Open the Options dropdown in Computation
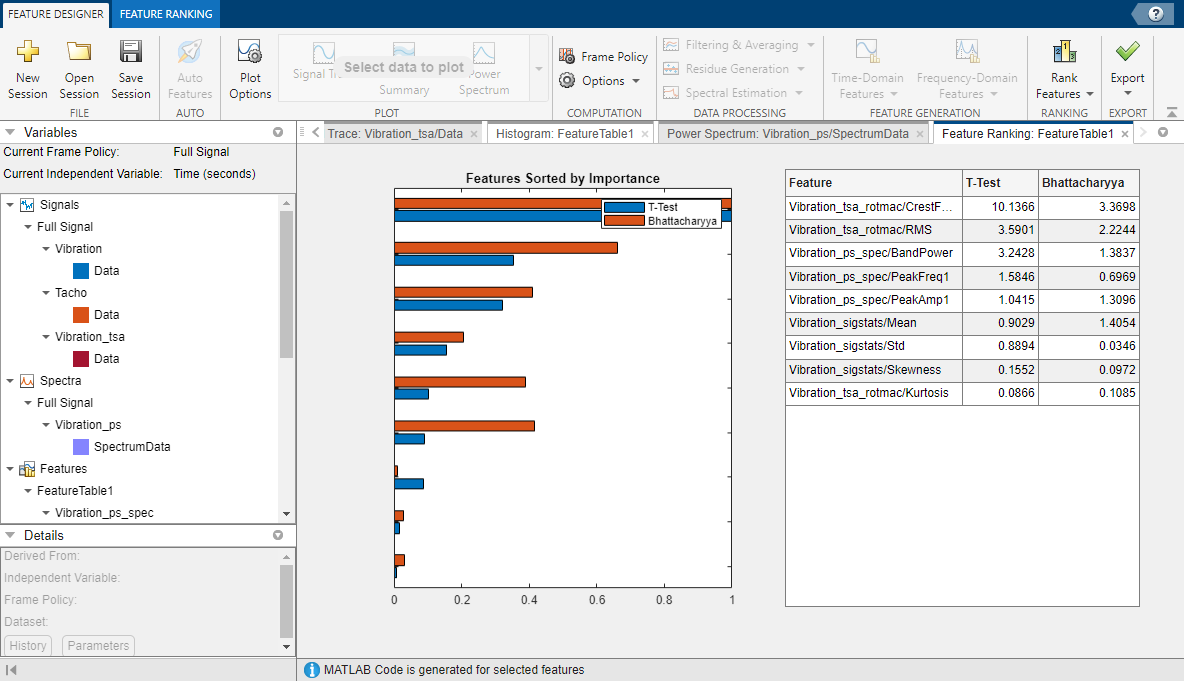This screenshot has height=681, width=1184. pyautogui.click(x=603, y=81)
